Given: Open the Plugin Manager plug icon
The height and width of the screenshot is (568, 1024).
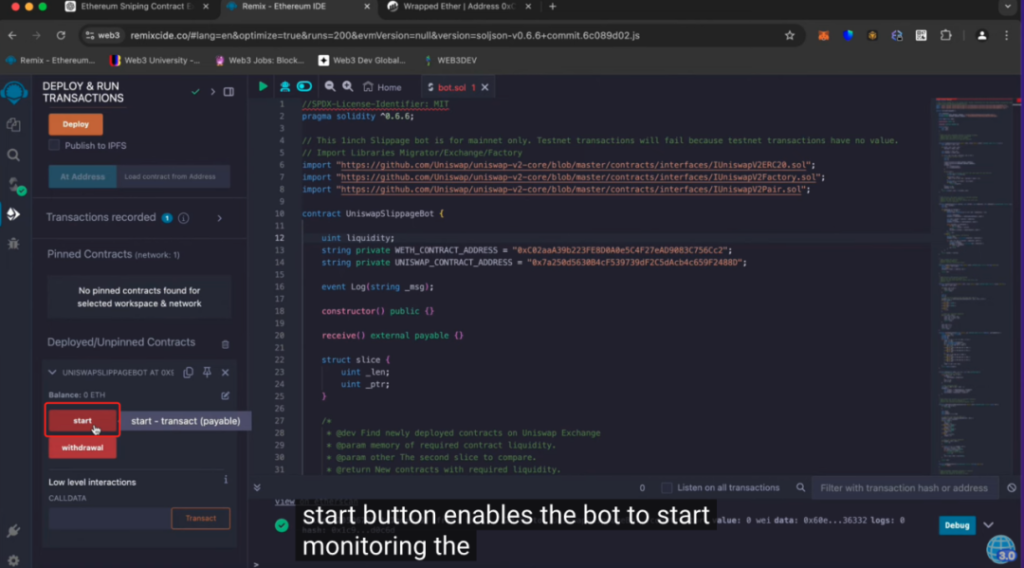Looking at the screenshot, I should tap(14, 531).
